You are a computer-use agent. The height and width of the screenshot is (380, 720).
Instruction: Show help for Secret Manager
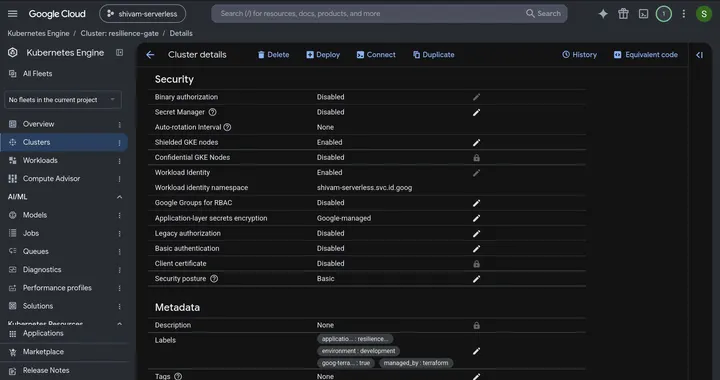pos(212,112)
